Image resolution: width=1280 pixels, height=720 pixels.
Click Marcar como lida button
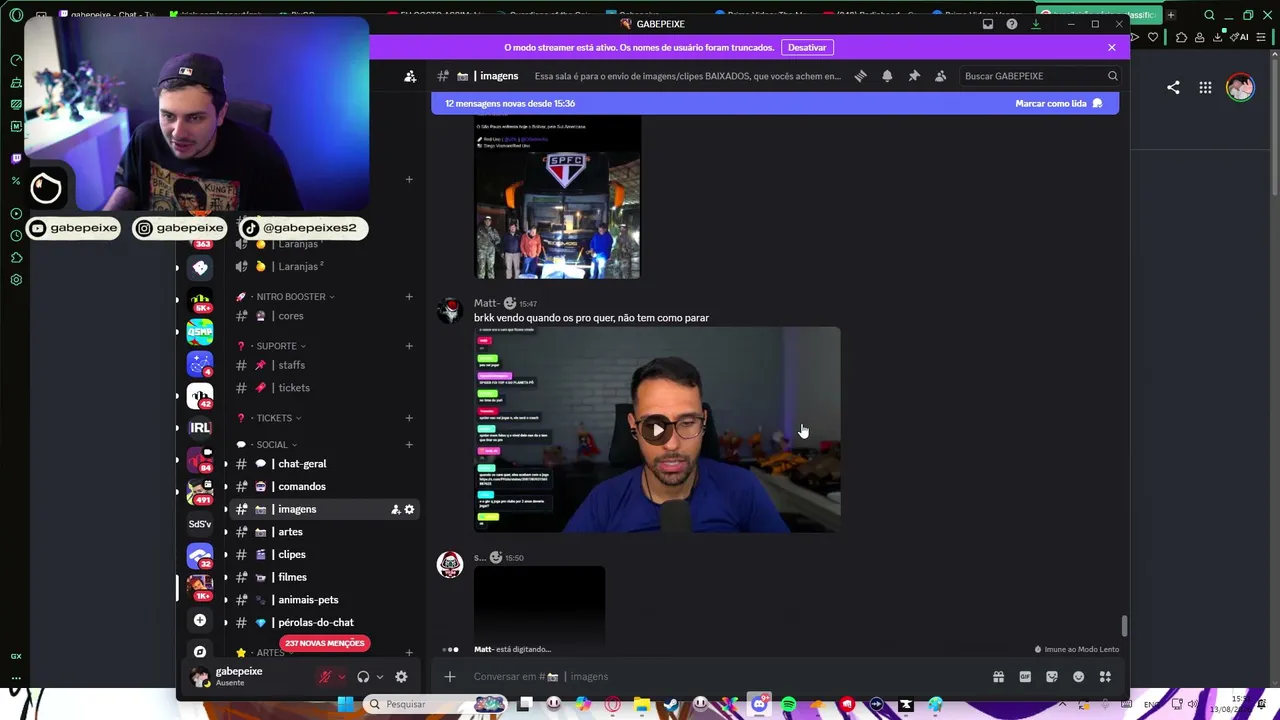pyautogui.click(x=1058, y=103)
